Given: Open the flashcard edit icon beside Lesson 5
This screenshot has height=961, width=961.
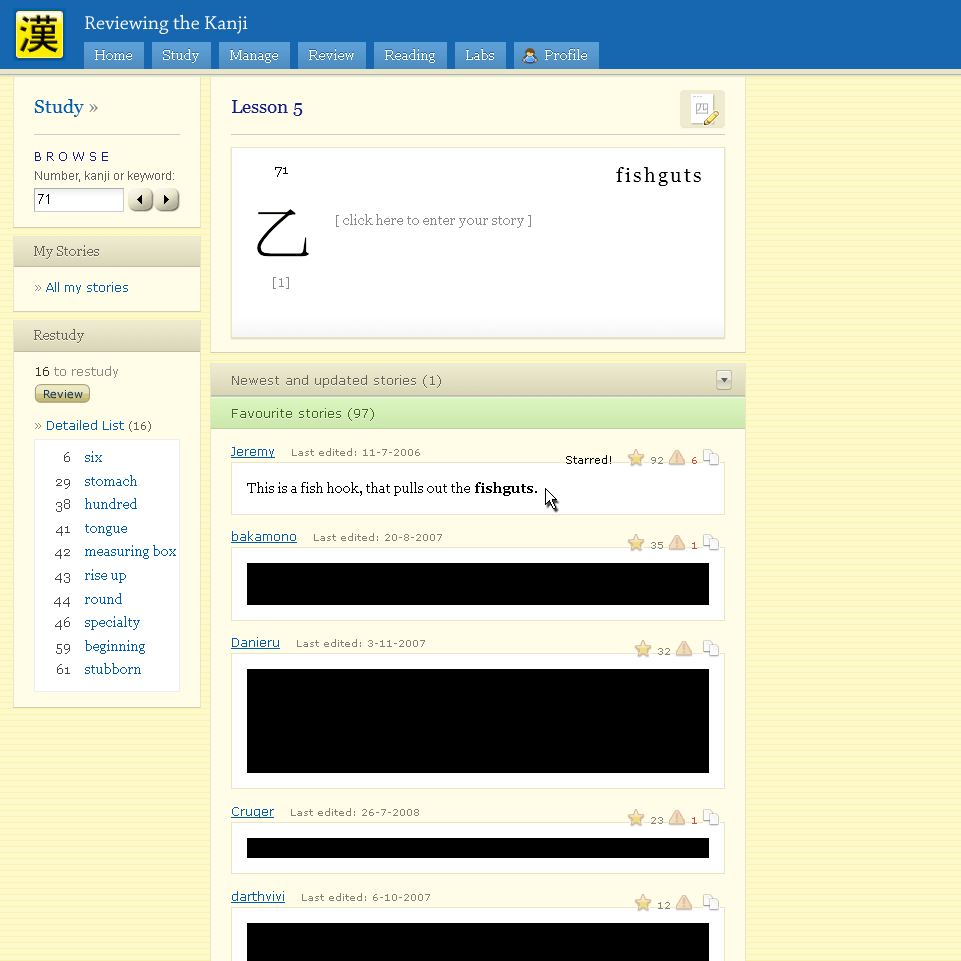Looking at the screenshot, I should pyautogui.click(x=702, y=109).
